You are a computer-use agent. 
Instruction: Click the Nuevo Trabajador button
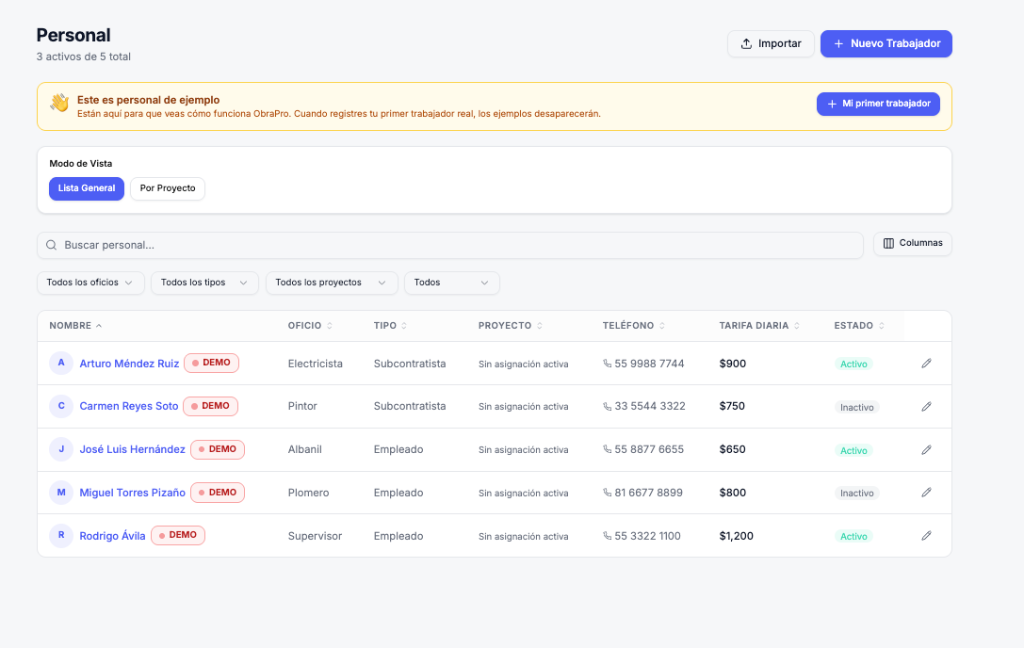point(886,44)
